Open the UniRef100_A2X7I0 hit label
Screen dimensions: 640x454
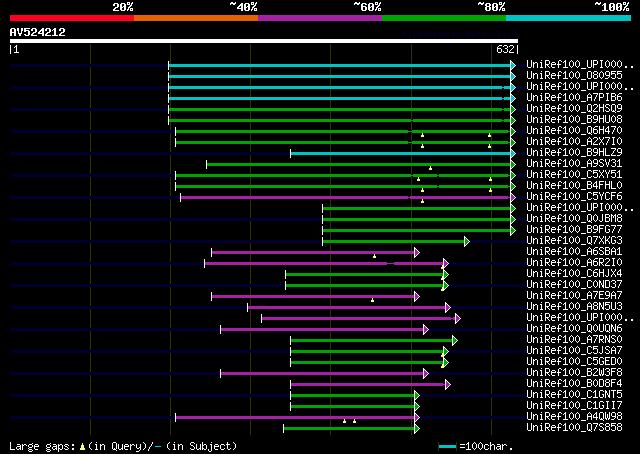574,142
